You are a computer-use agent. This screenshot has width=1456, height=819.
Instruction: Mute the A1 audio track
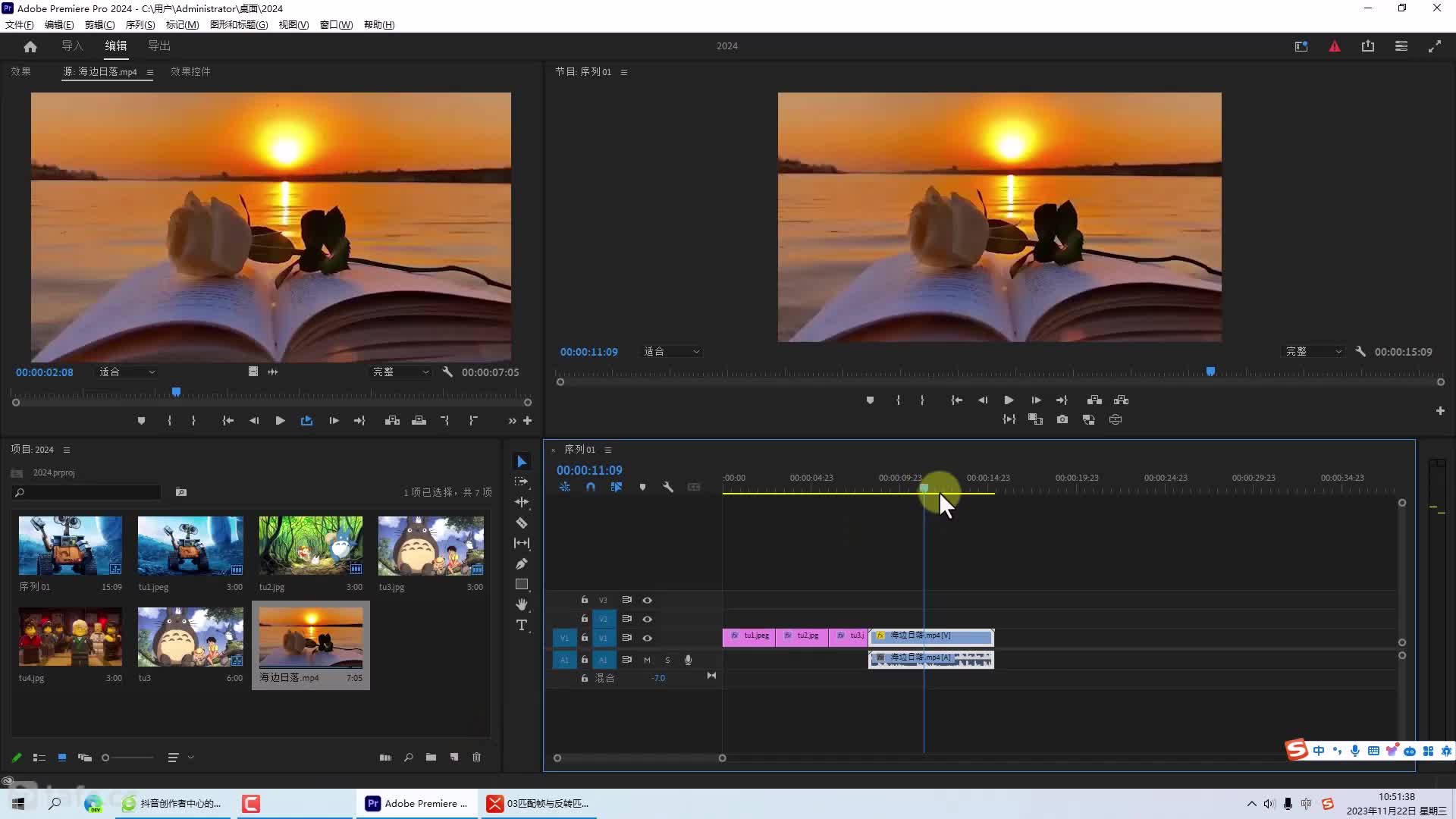647,660
